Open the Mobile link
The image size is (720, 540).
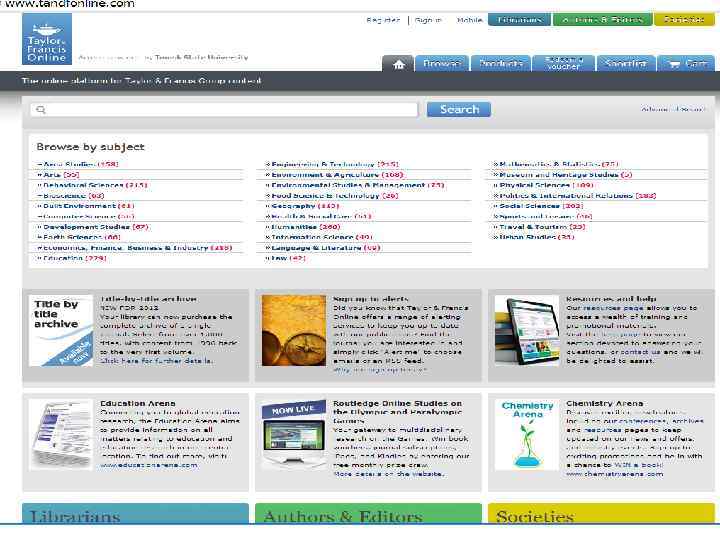point(469,20)
